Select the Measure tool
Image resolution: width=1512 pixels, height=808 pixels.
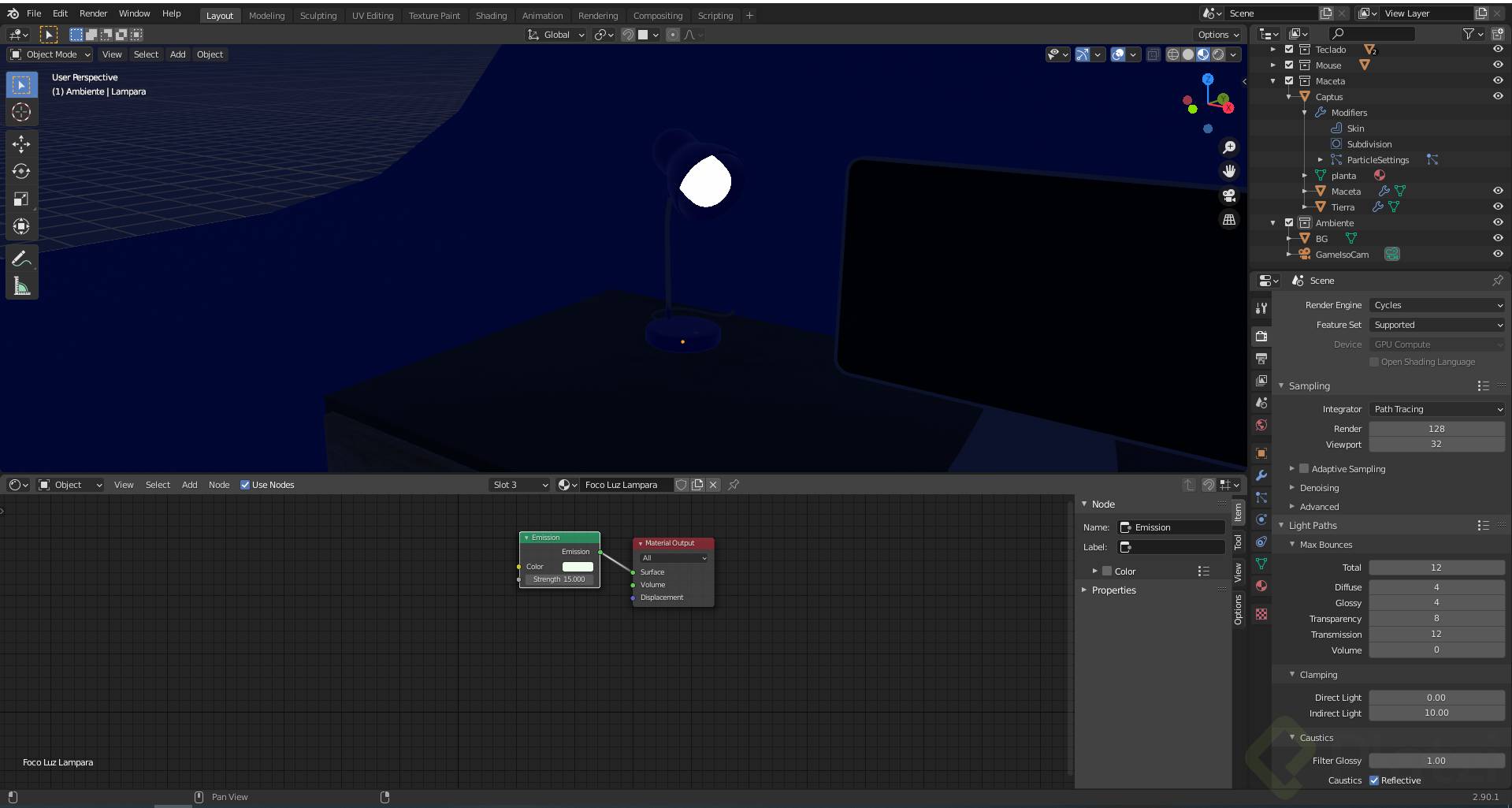(21, 286)
